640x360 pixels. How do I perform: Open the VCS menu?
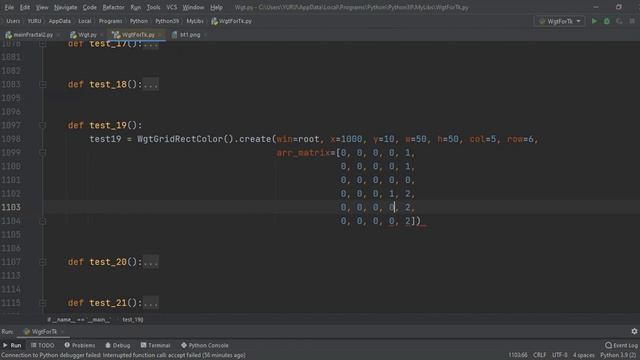tap(171, 7)
